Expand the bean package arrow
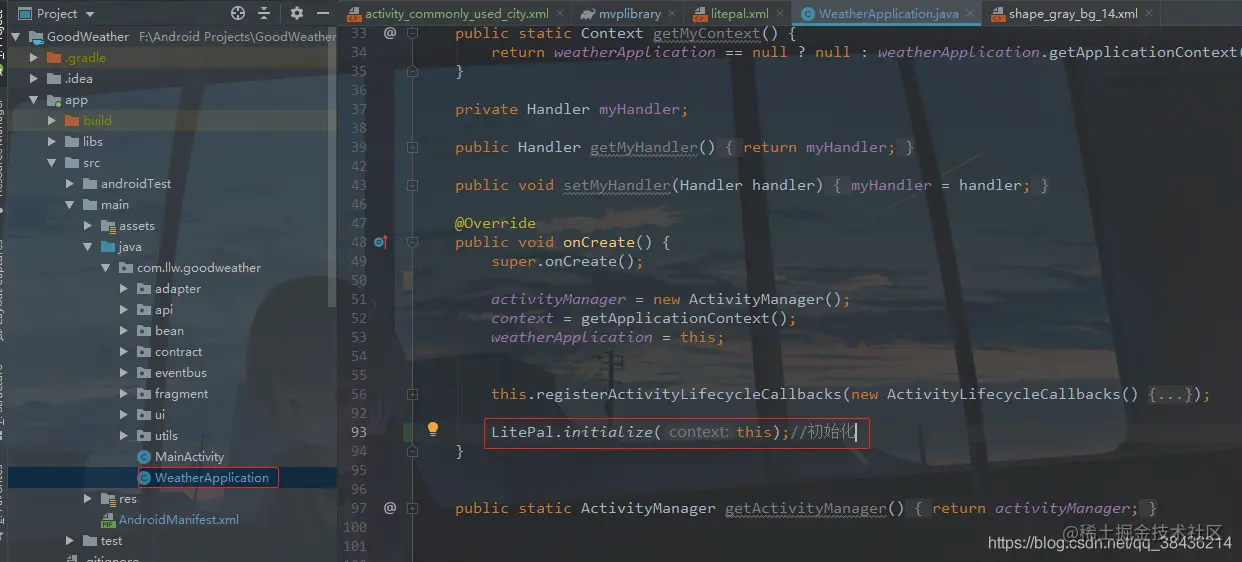 [x=126, y=330]
